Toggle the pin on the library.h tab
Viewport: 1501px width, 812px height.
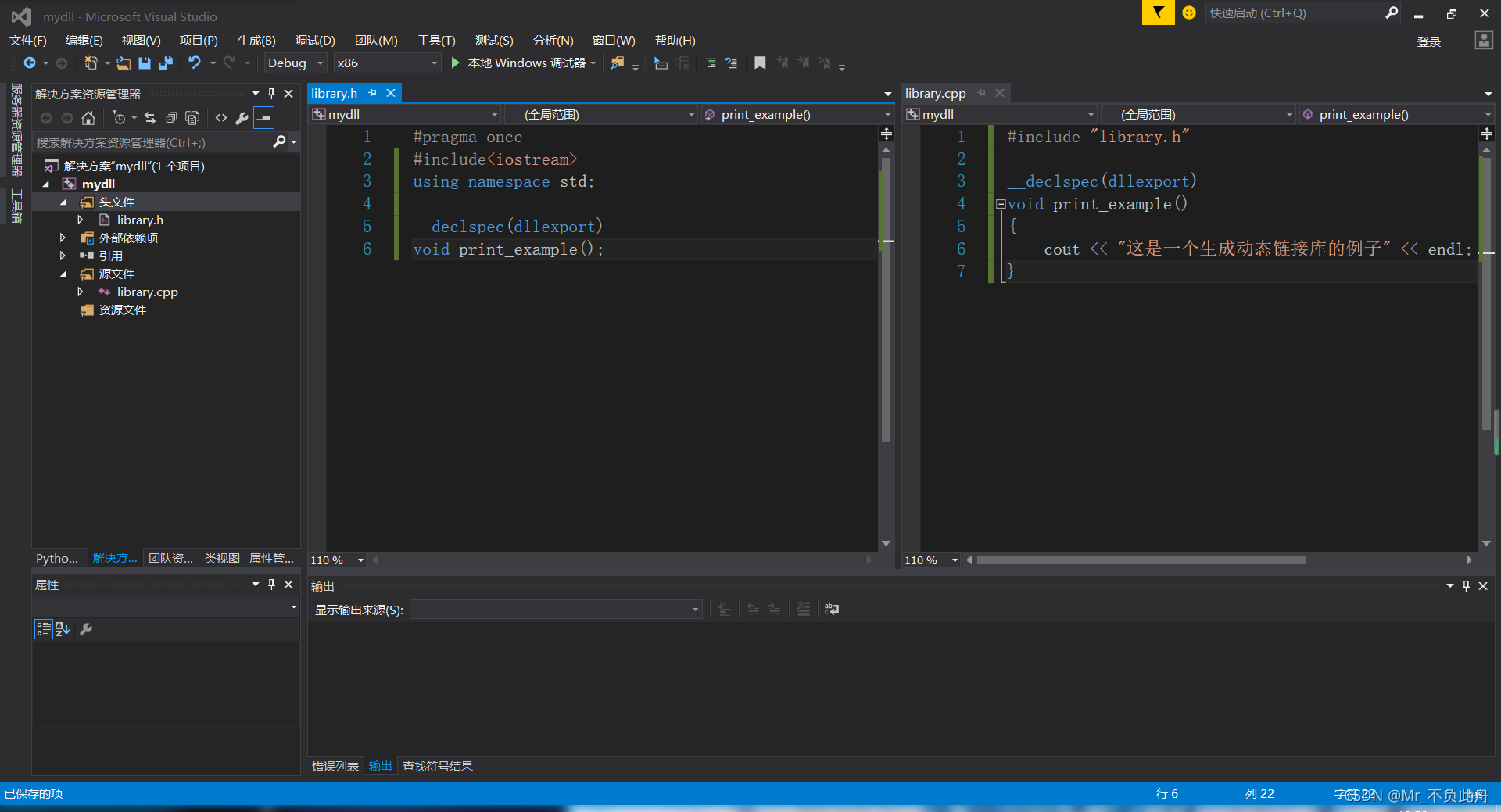[373, 93]
